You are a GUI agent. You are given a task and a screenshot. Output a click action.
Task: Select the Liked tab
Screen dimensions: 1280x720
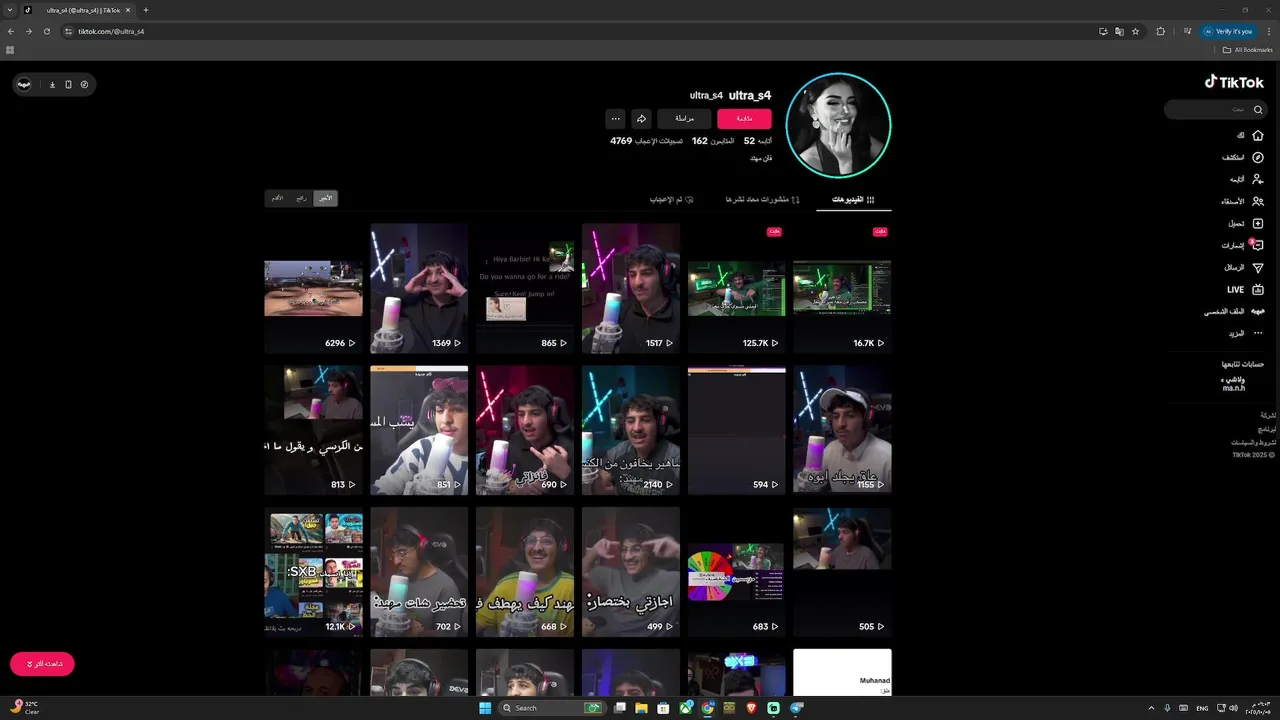672,199
